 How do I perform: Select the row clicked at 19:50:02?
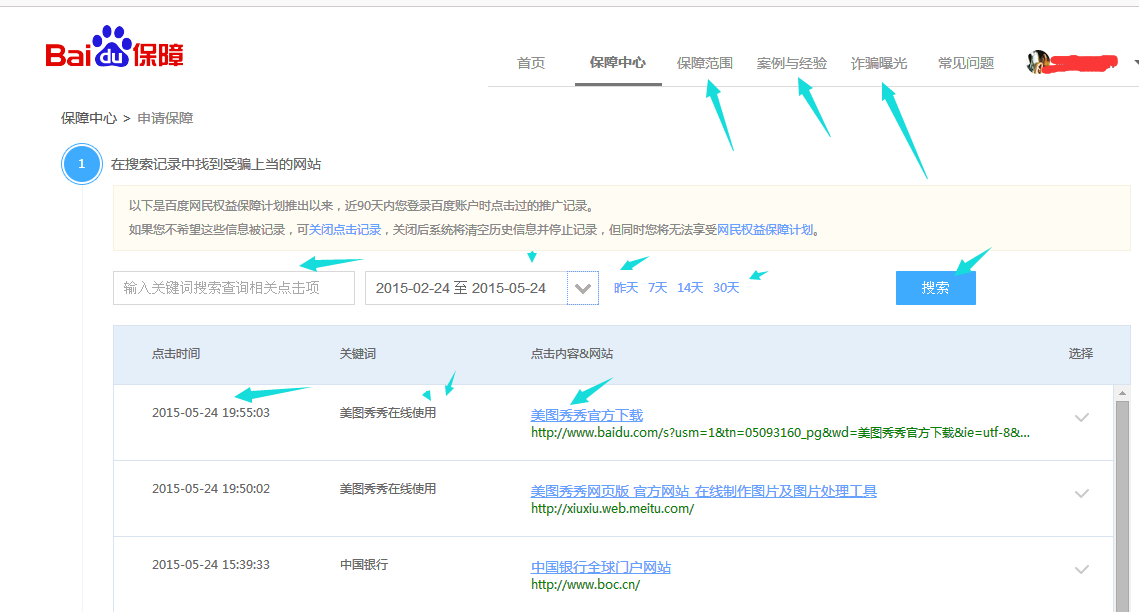pyautogui.click(x=1082, y=494)
